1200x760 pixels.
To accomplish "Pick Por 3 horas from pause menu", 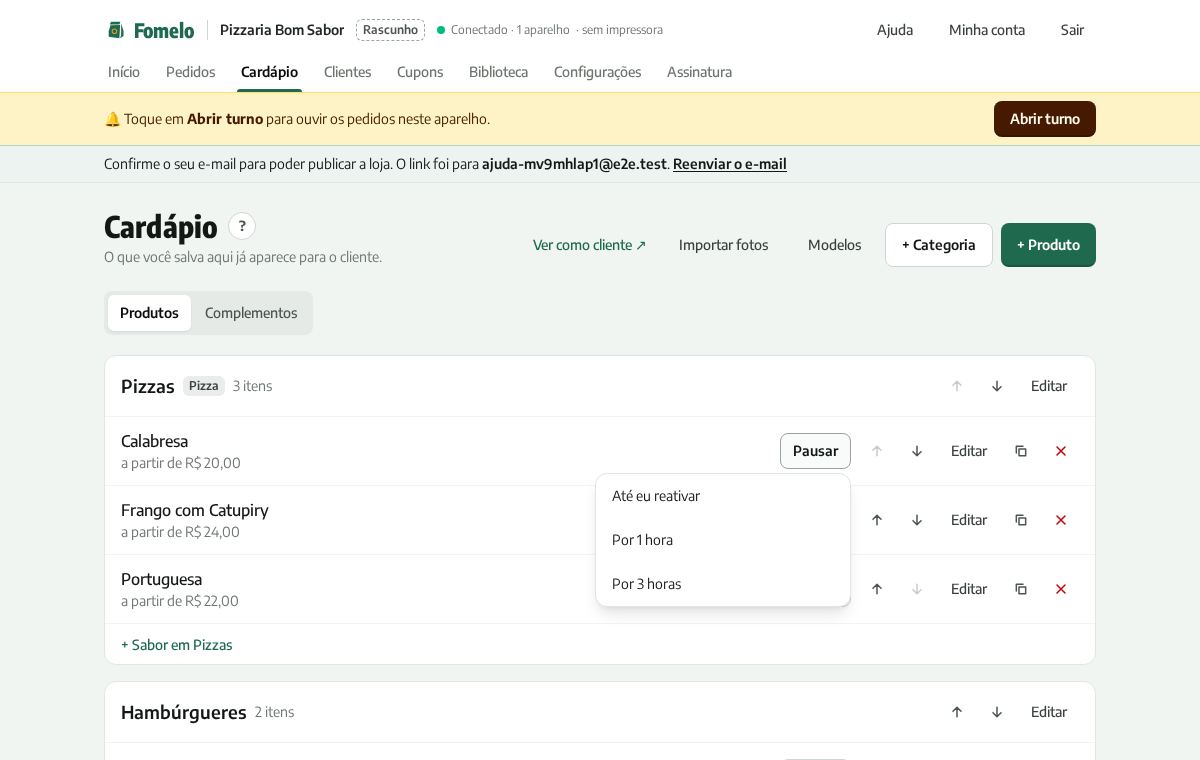I will (x=723, y=584).
